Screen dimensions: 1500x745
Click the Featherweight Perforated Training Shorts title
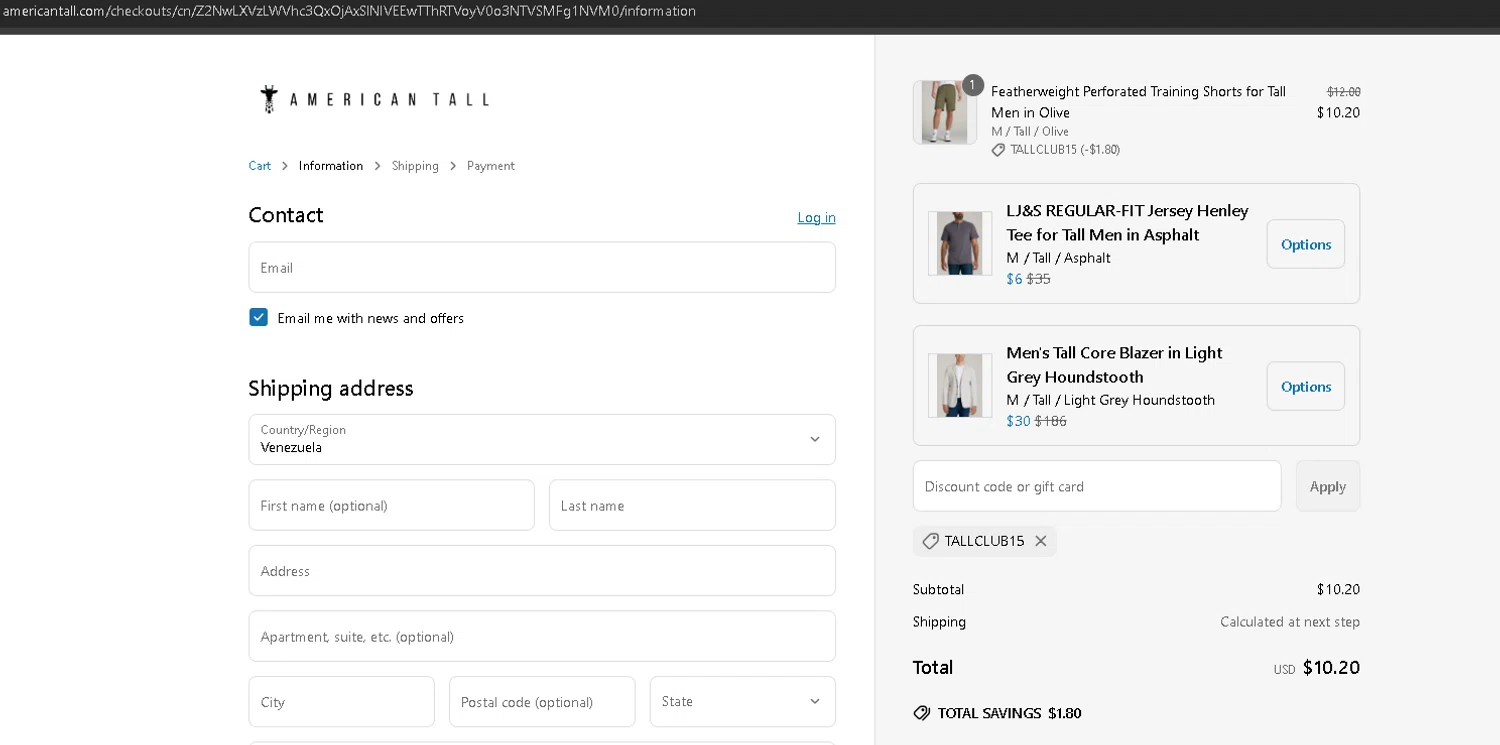point(1138,102)
